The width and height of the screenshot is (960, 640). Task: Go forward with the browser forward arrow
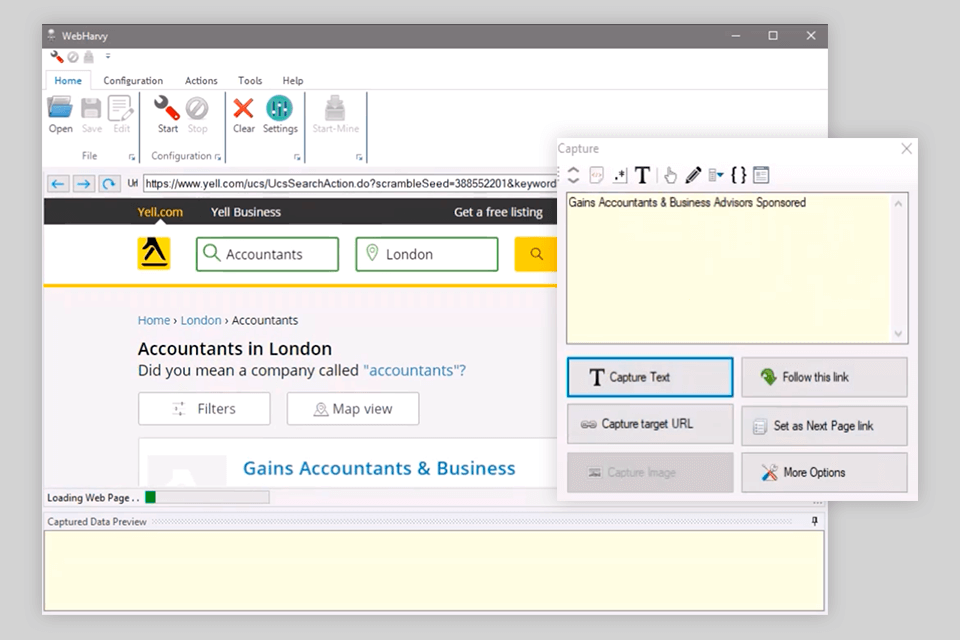point(83,184)
